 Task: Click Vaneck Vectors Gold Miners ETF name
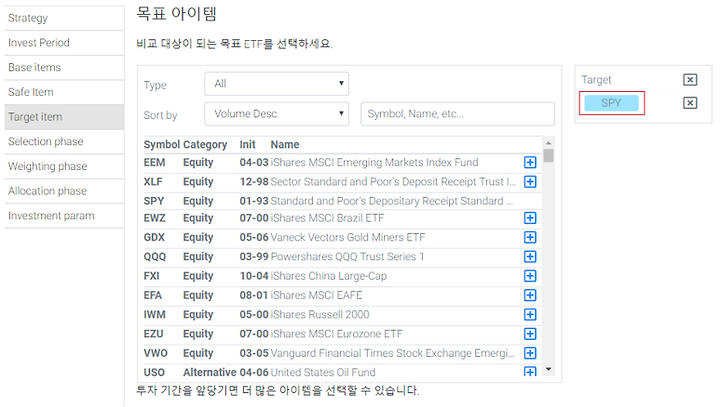tap(348, 237)
